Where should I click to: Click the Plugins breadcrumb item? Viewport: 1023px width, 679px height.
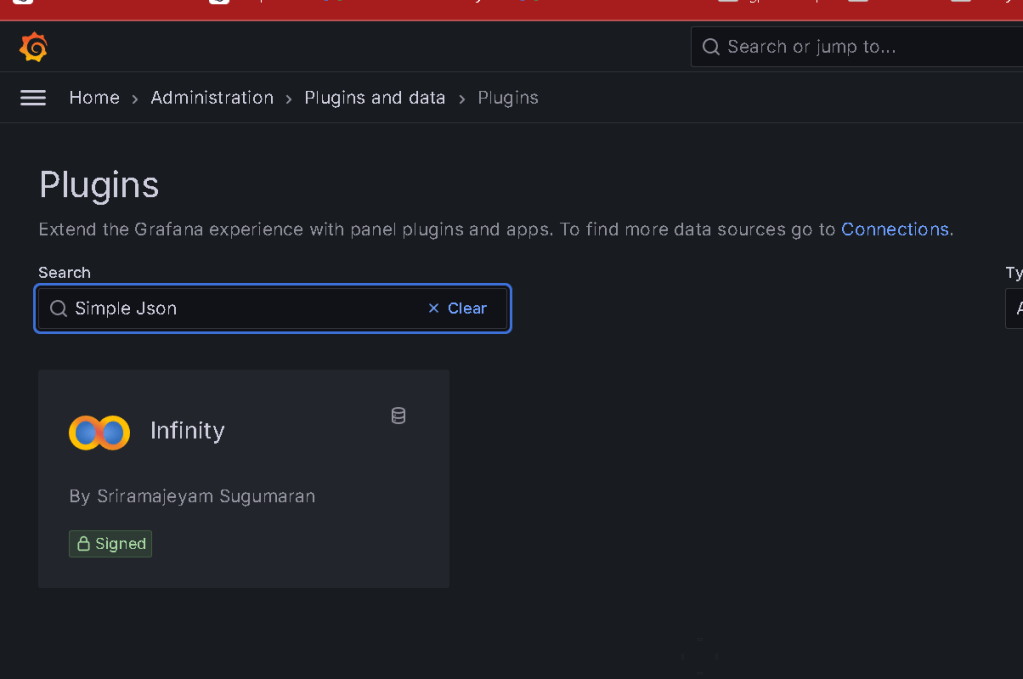click(508, 98)
